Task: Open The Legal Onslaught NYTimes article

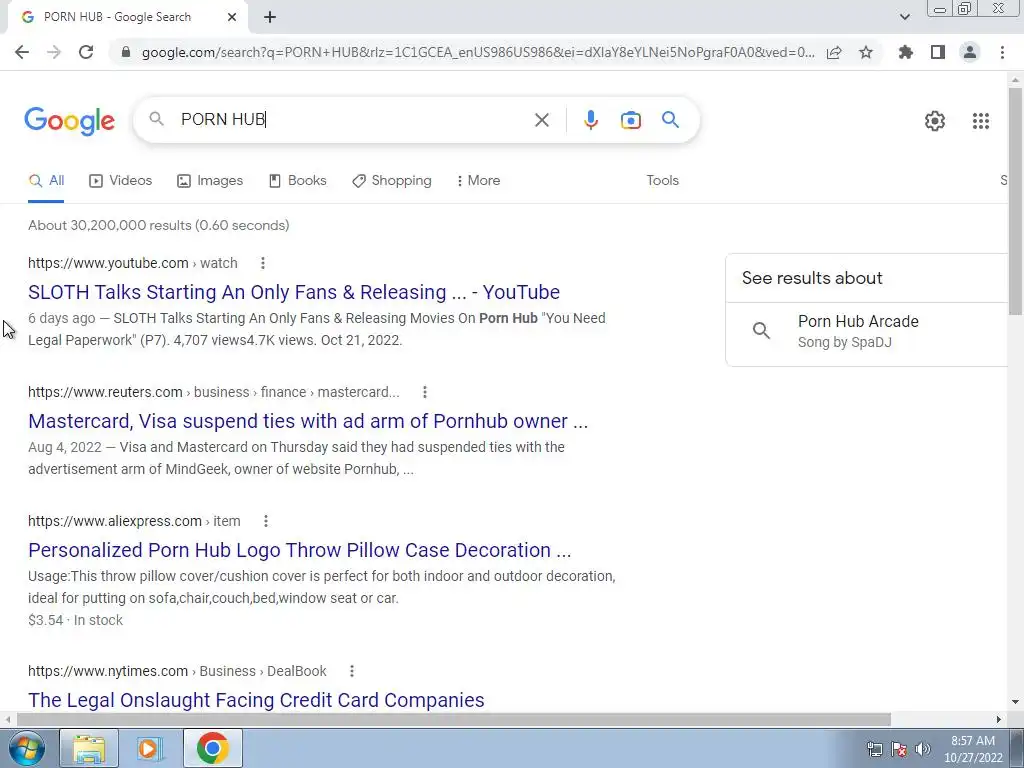Action: pos(256,700)
